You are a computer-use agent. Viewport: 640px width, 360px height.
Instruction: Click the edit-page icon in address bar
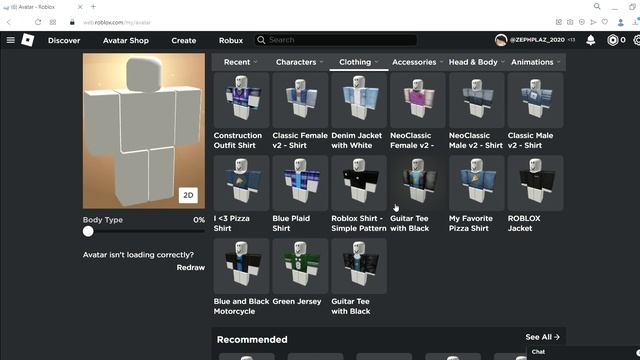click(559, 22)
